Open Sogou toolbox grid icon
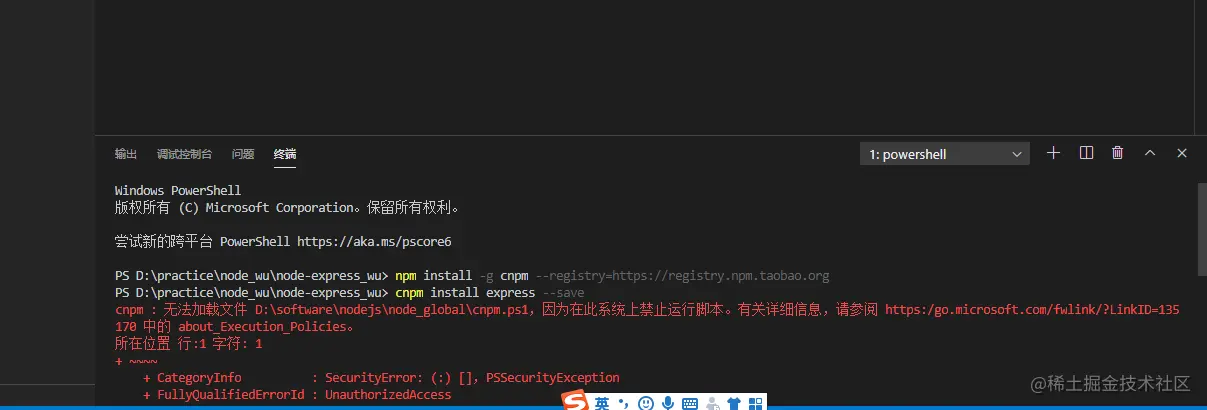Screen dimensions: 1207x410 (757, 404)
